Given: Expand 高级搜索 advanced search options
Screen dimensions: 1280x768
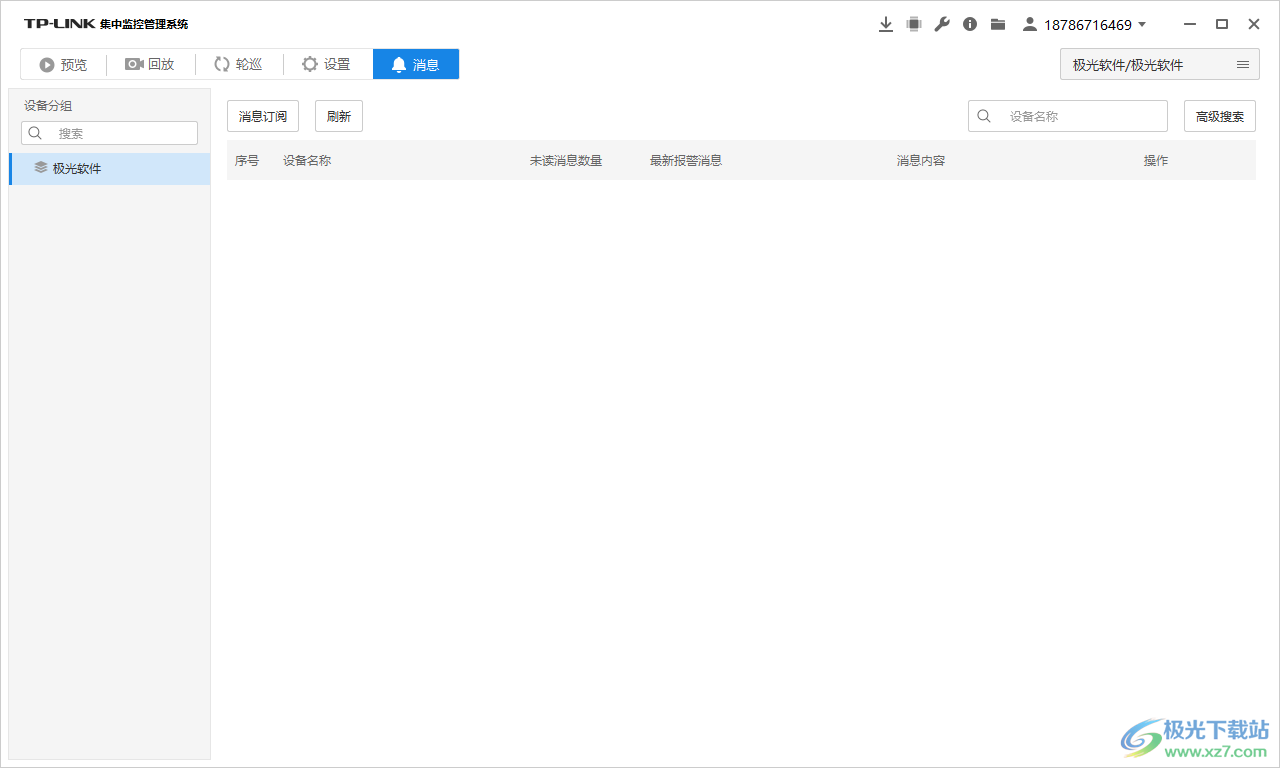Looking at the screenshot, I should (1219, 115).
